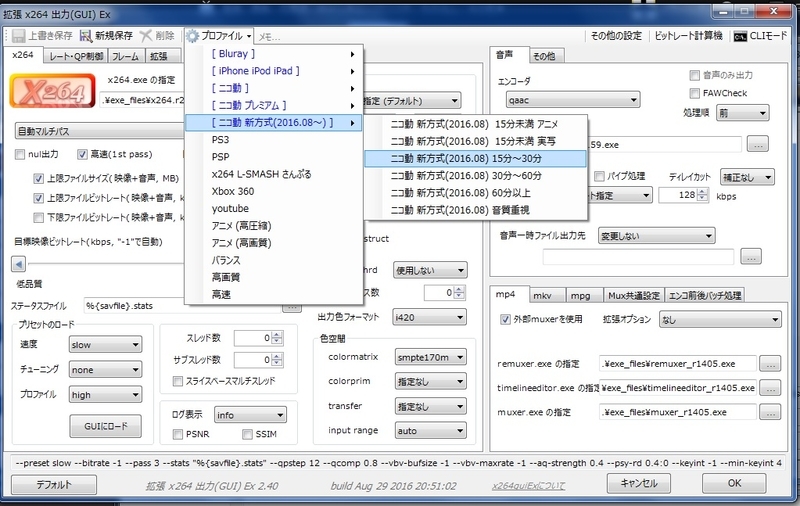Switch to the レート・QP制御 tab
The height and width of the screenshot is (506, 800).
tap(76, 56)
